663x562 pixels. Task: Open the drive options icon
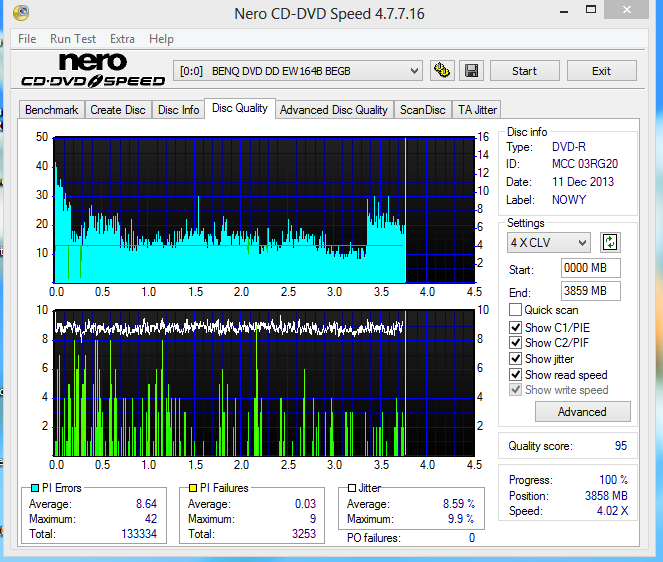click(442, 71)
